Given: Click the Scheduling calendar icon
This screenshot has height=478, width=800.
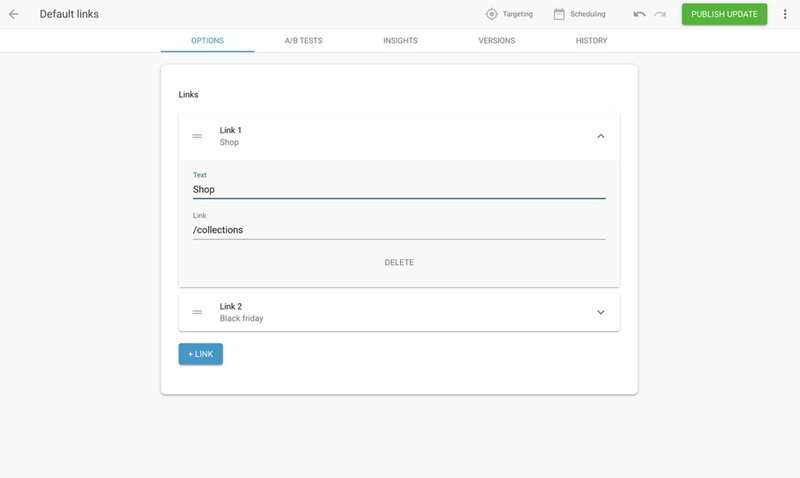Looking at the screenshot, I should pos(559,14).
